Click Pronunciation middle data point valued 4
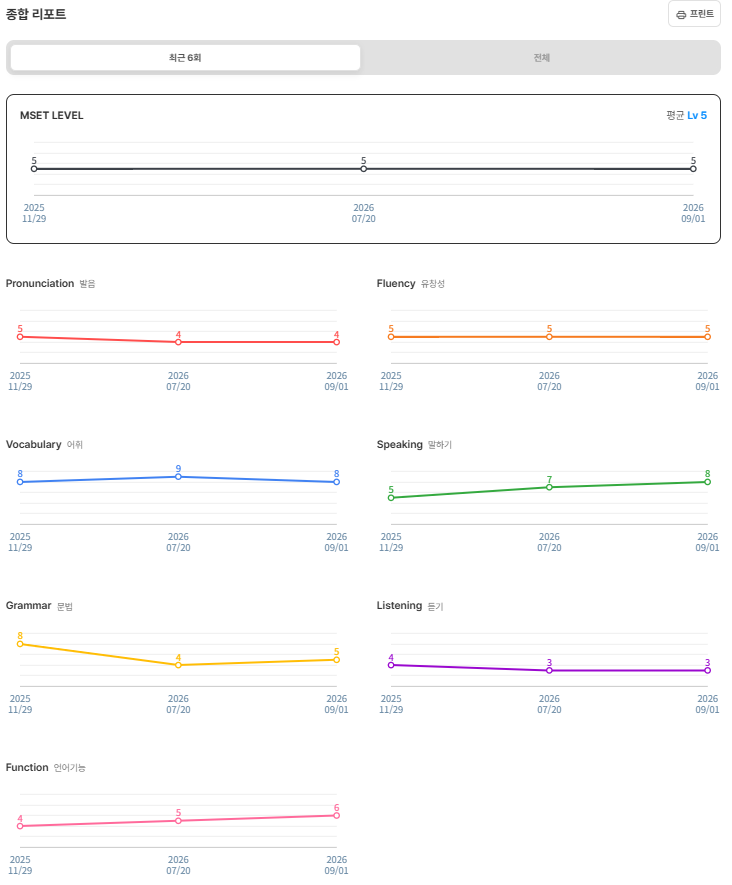 [178, 342]
